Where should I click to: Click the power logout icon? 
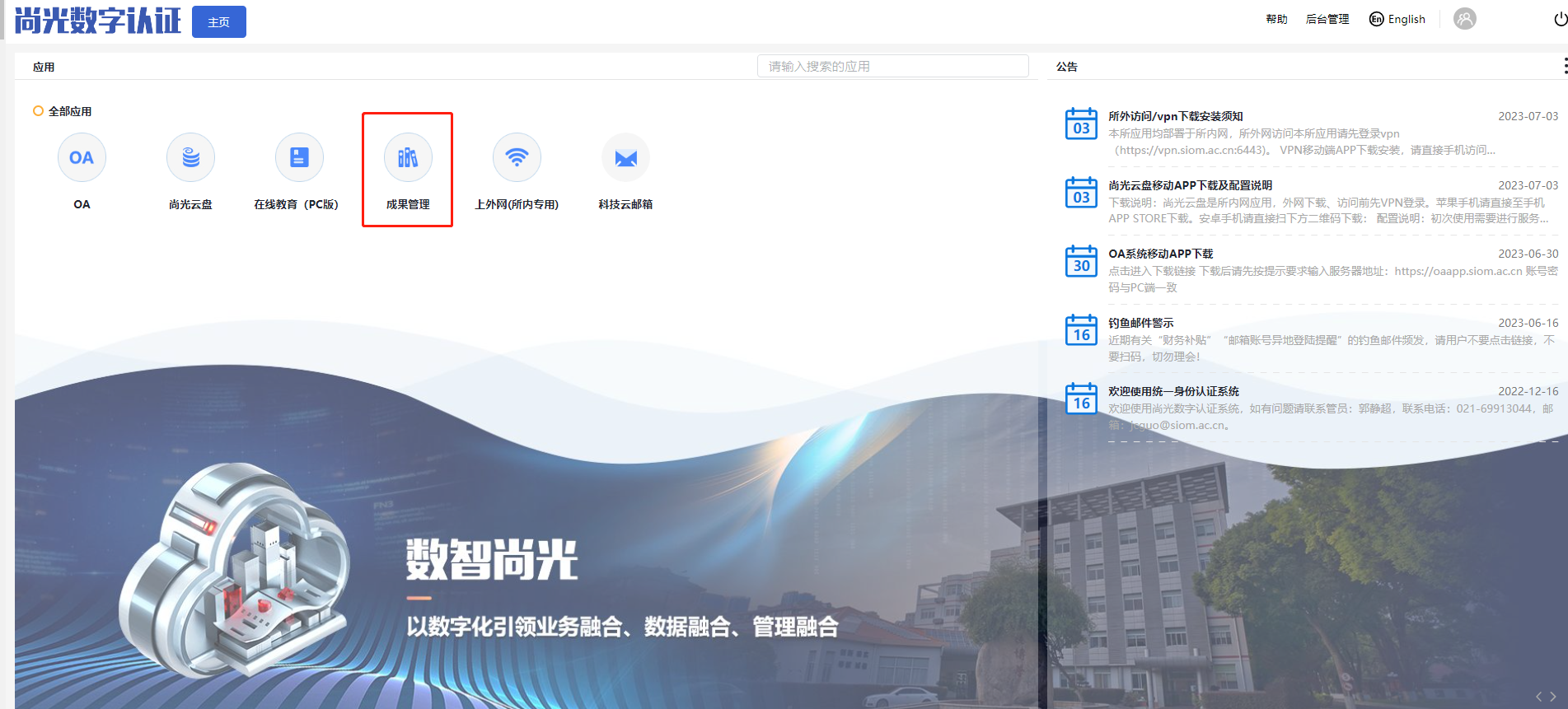(1560, 19)
